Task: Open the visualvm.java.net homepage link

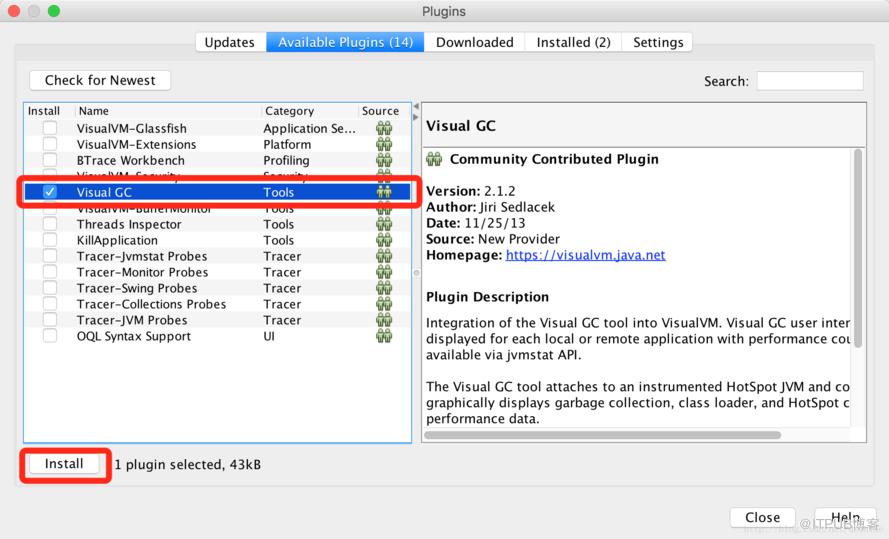Action: pos(585,255)
